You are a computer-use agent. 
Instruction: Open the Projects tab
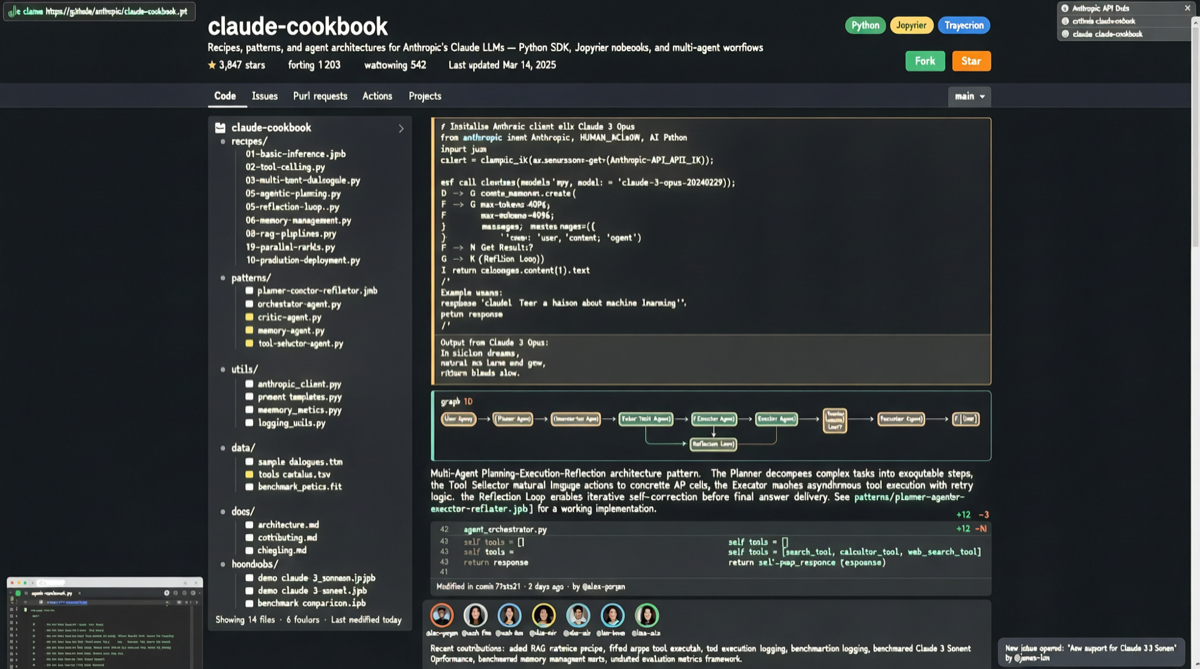(425, 96)
